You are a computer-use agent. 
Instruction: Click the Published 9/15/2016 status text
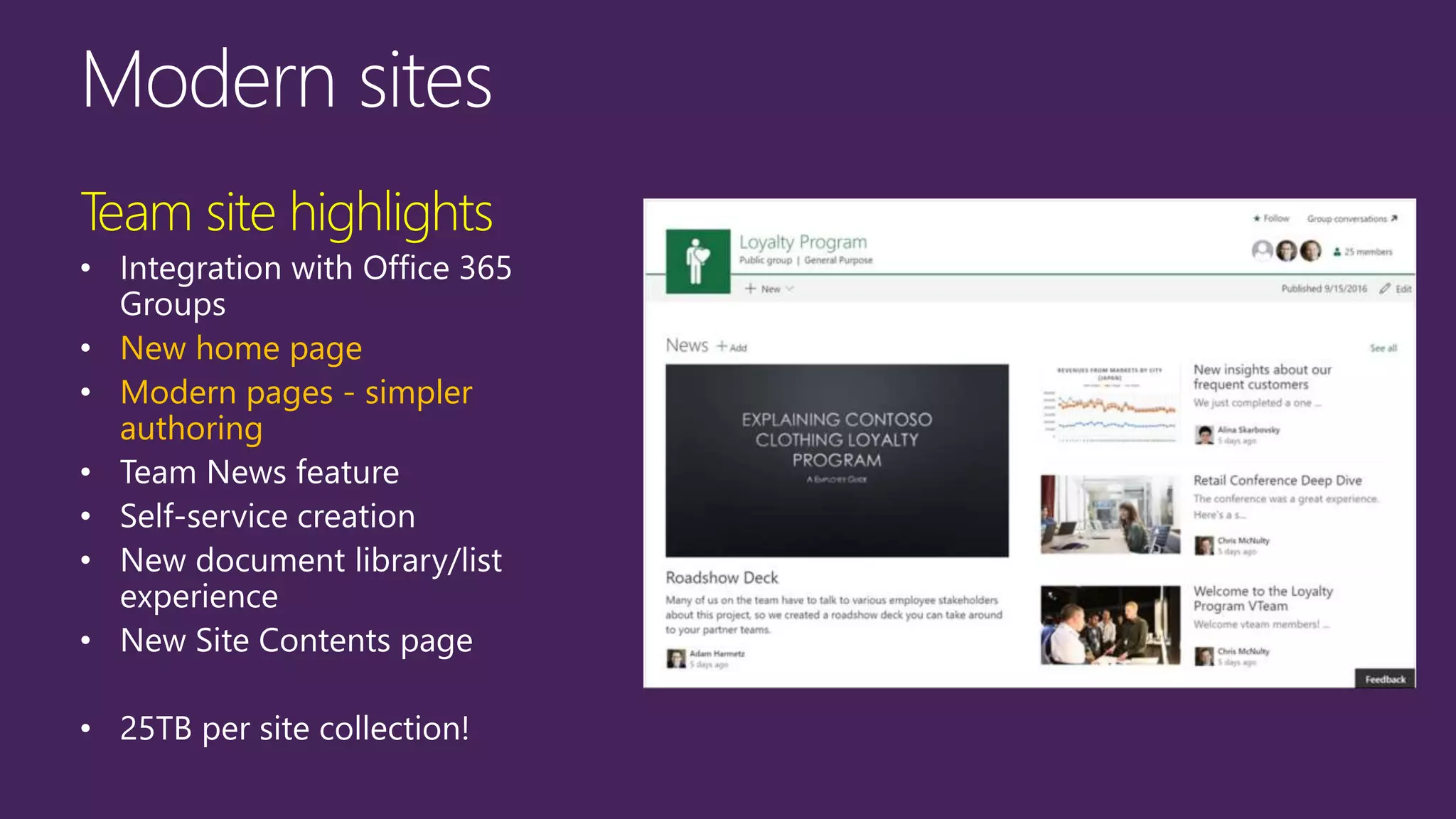(1324, 289)
